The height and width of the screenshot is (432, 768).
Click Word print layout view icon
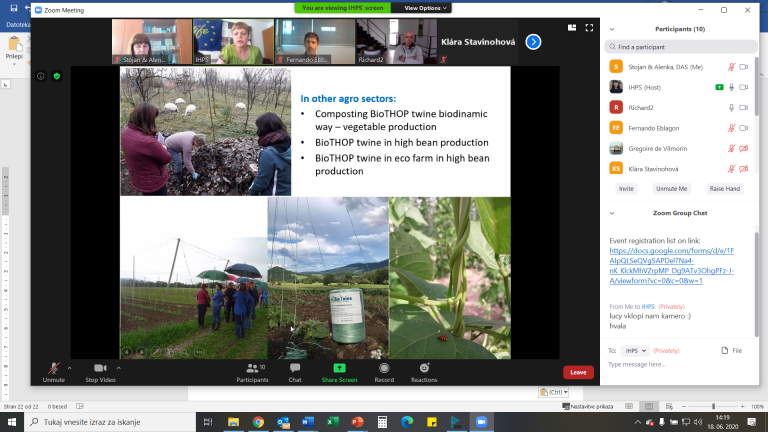[x=649, y=407]
